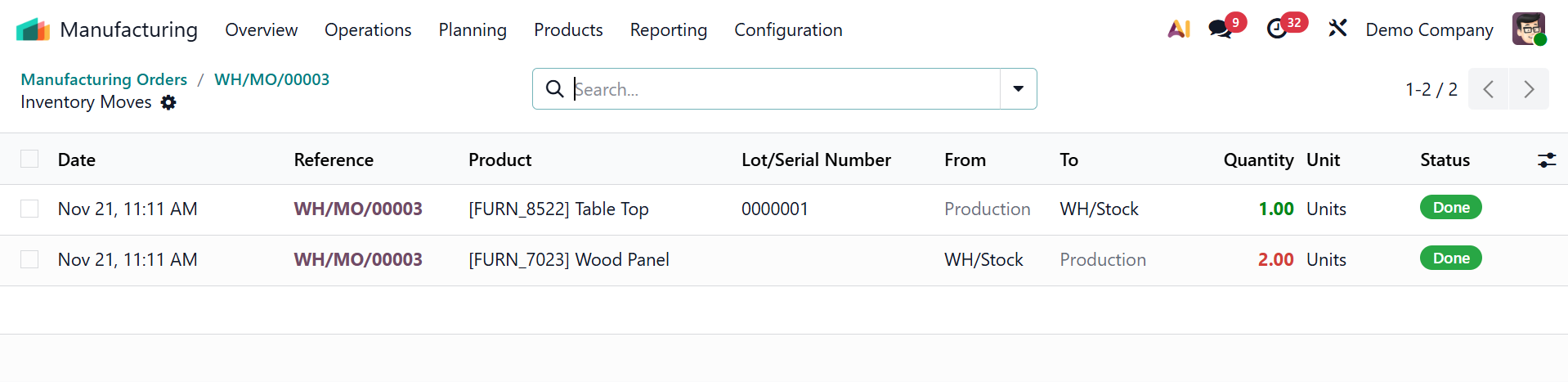Open the conversations chat bubble icon
1568x382 pixels.
click(x=1220, y=29)
